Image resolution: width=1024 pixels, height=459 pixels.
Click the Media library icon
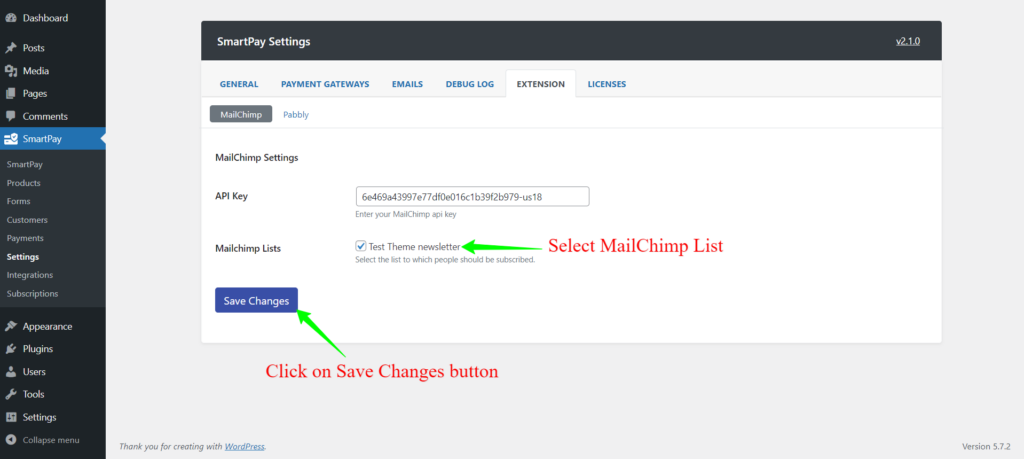[10, 71]
